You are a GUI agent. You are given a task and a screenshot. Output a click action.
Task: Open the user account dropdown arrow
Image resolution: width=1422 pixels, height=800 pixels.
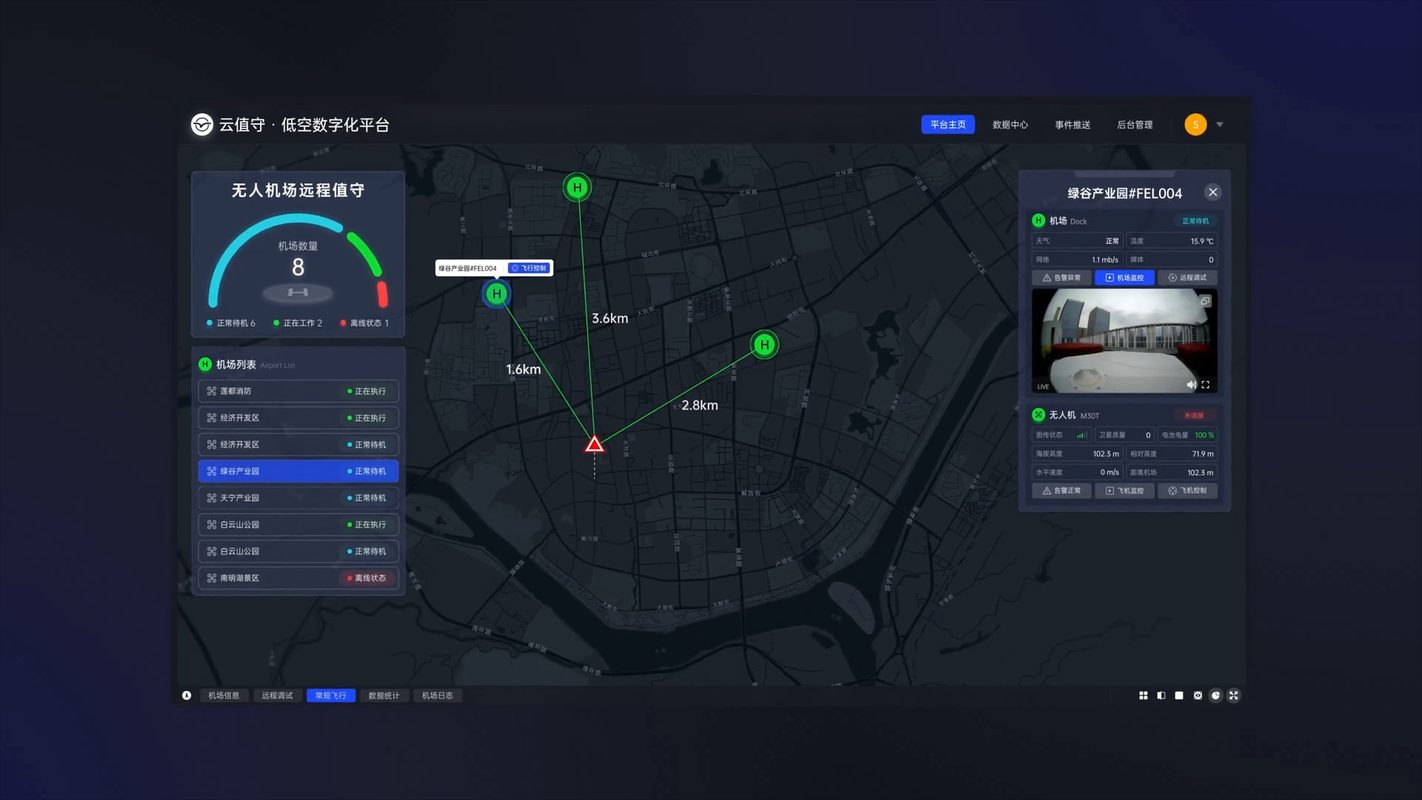1220,125
